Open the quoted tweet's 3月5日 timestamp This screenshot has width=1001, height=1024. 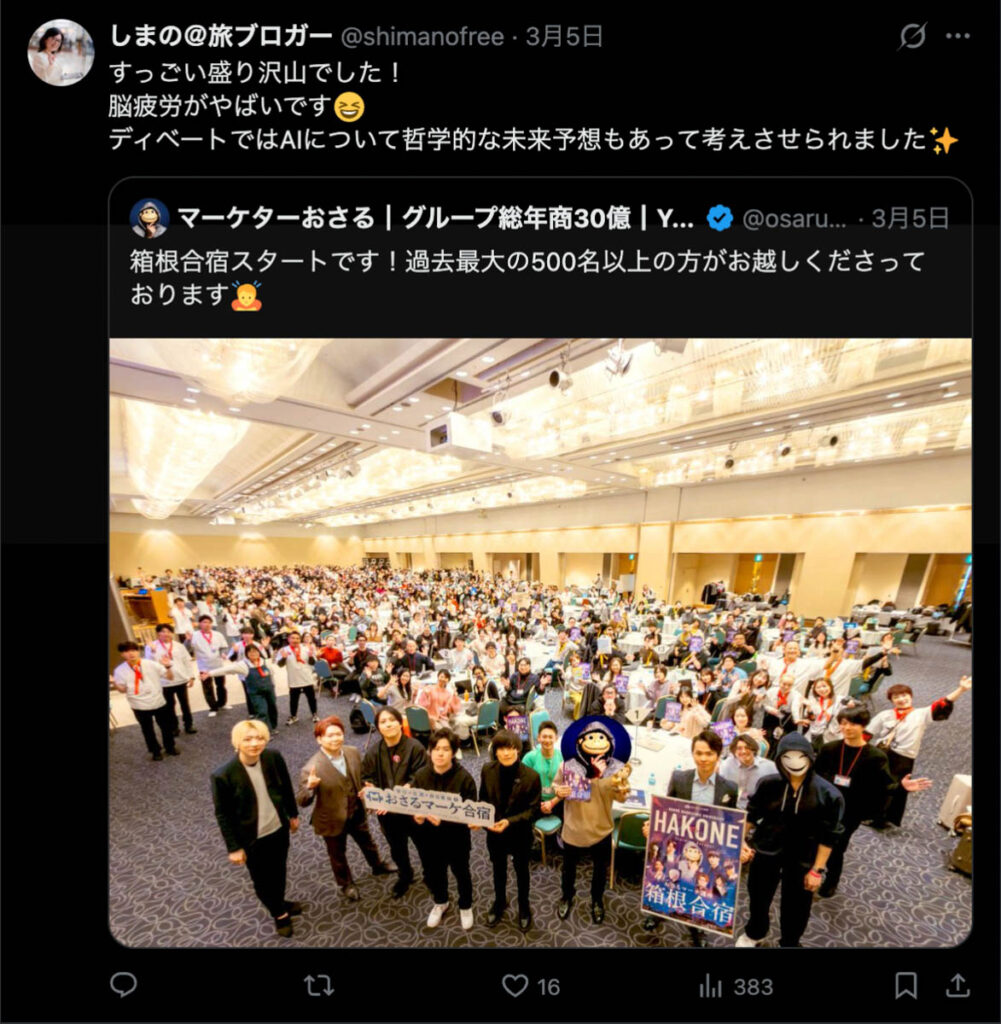click(x=910, y=218)
